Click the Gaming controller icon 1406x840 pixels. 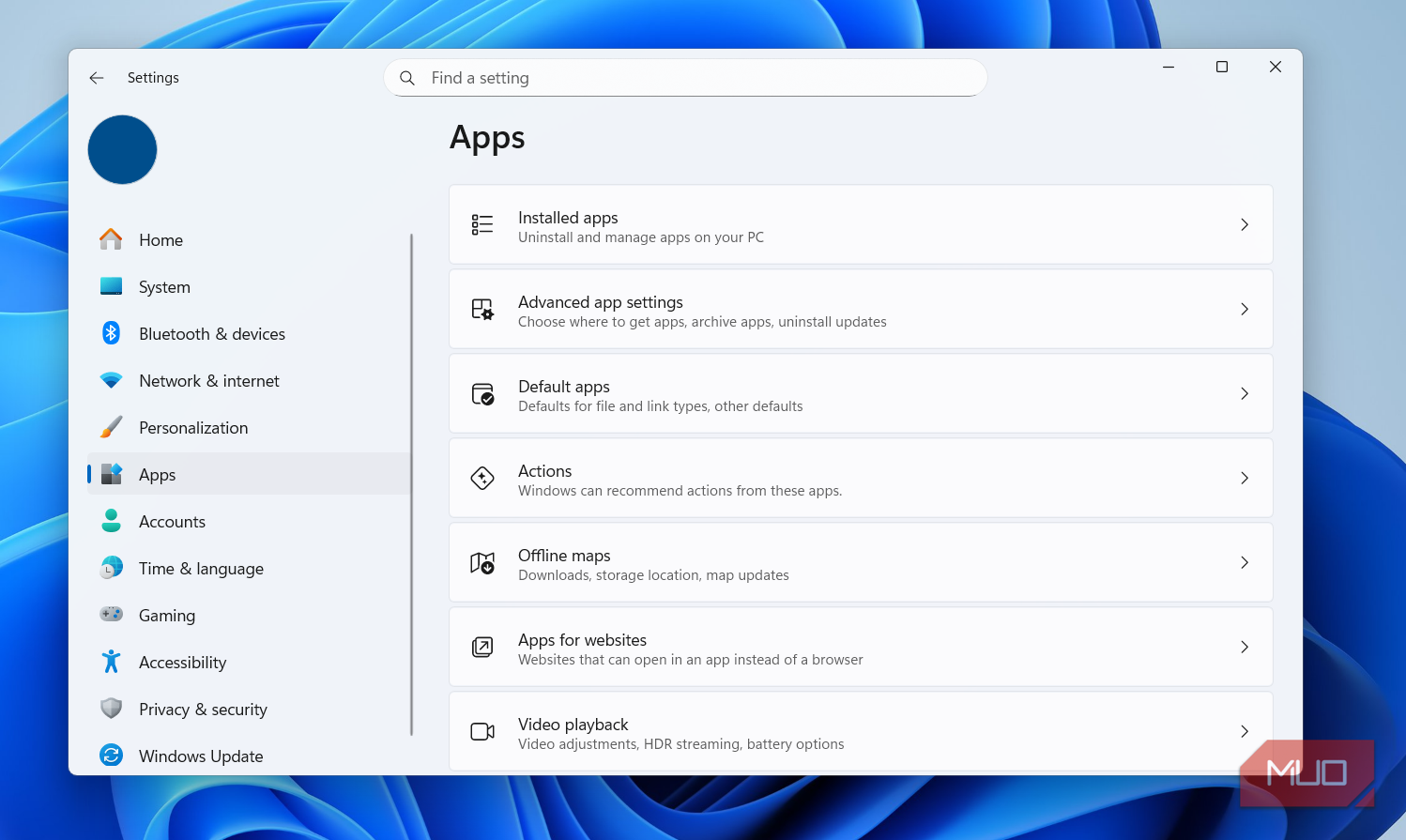click(x=111, y=614)
